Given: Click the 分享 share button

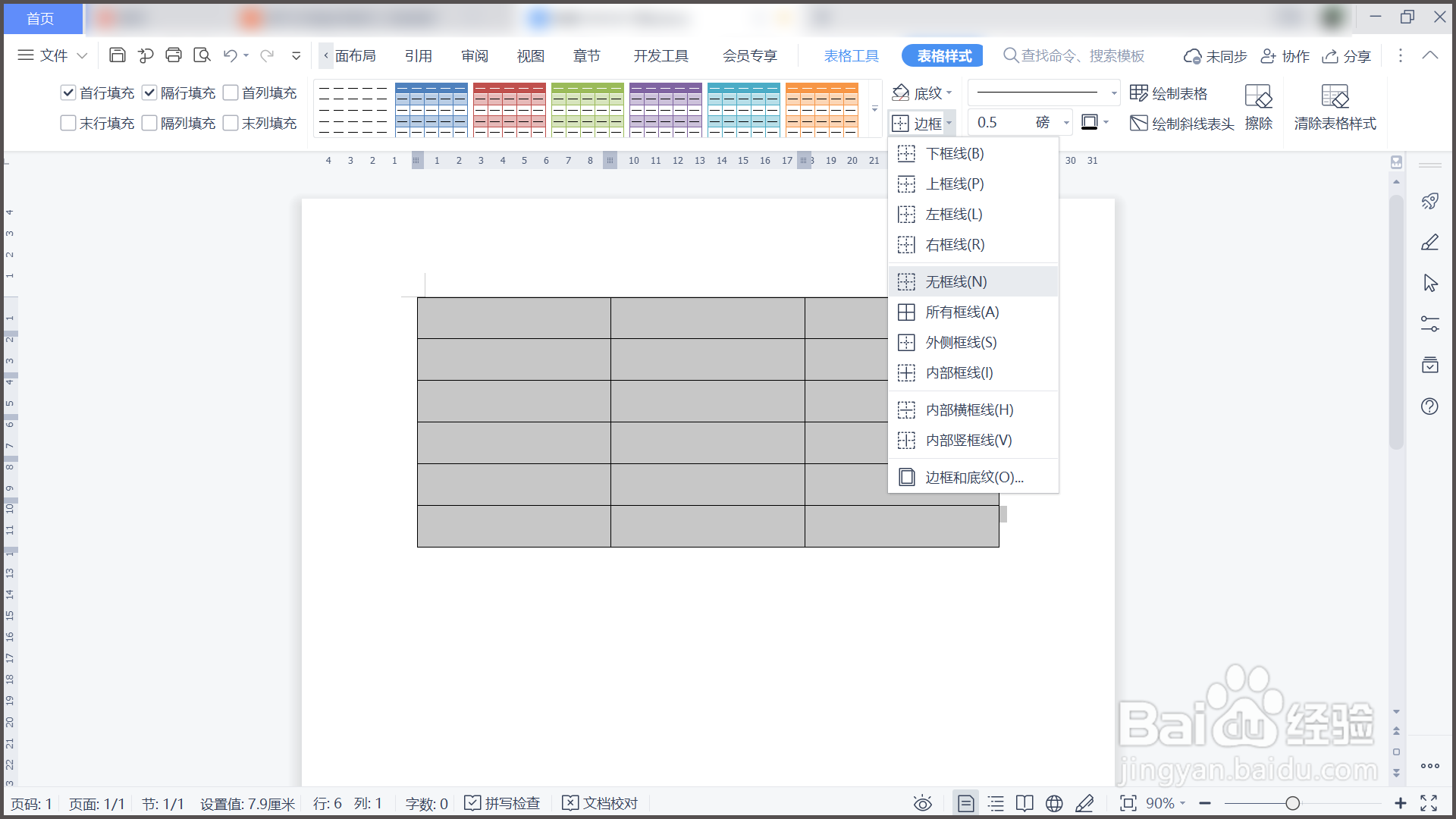Looking at the screenshot, I should click(x=1346, y=56).
